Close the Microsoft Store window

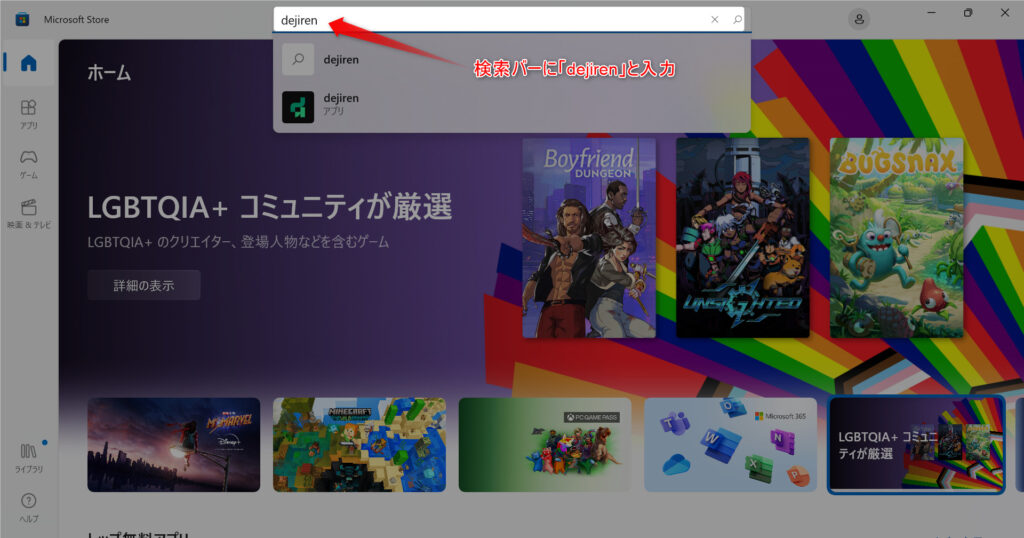coord(1004,12)
